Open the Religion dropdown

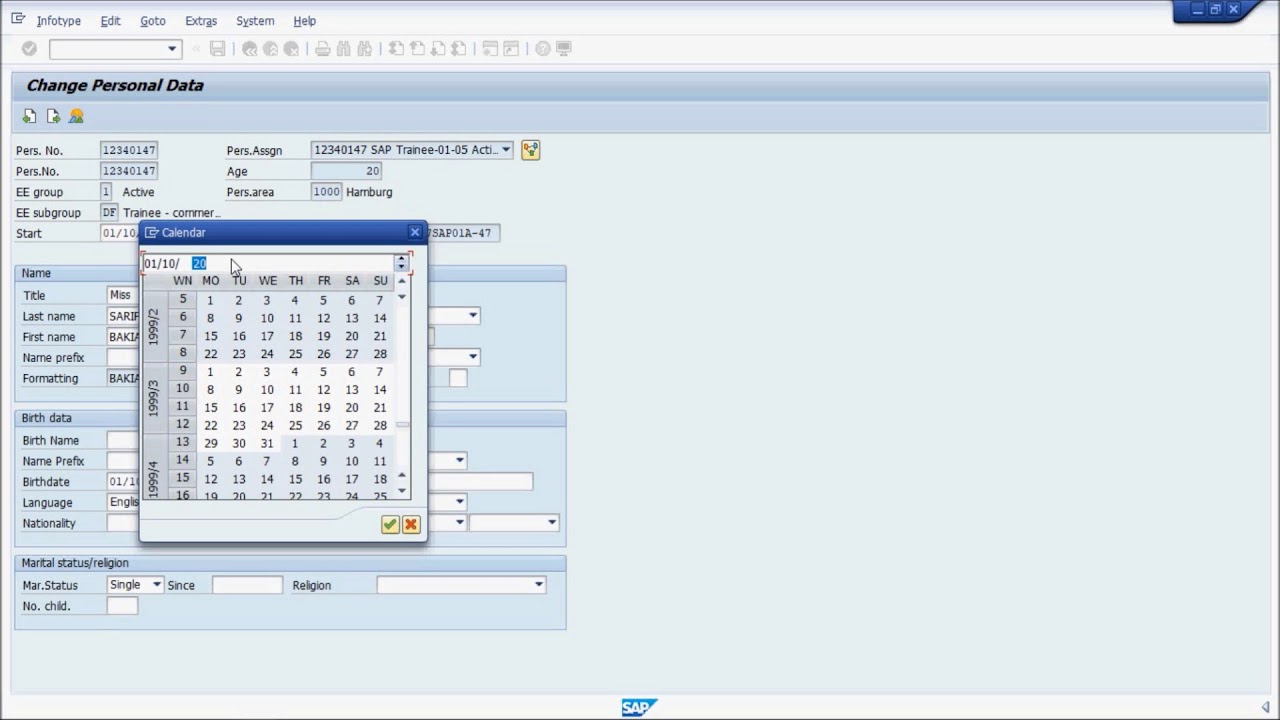point(539,585)
